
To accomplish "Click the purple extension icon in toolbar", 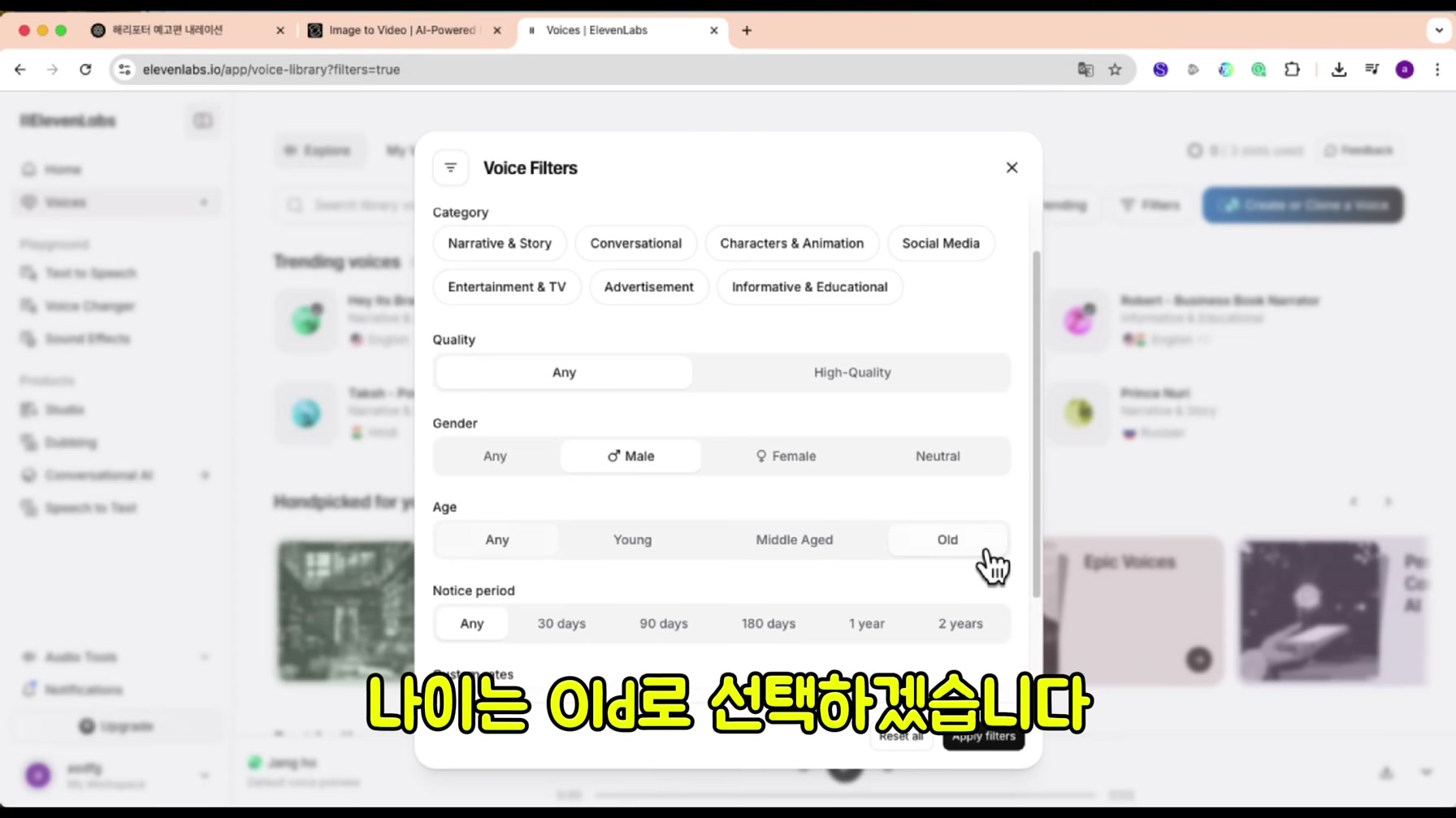I will (x=1160, y=70).
